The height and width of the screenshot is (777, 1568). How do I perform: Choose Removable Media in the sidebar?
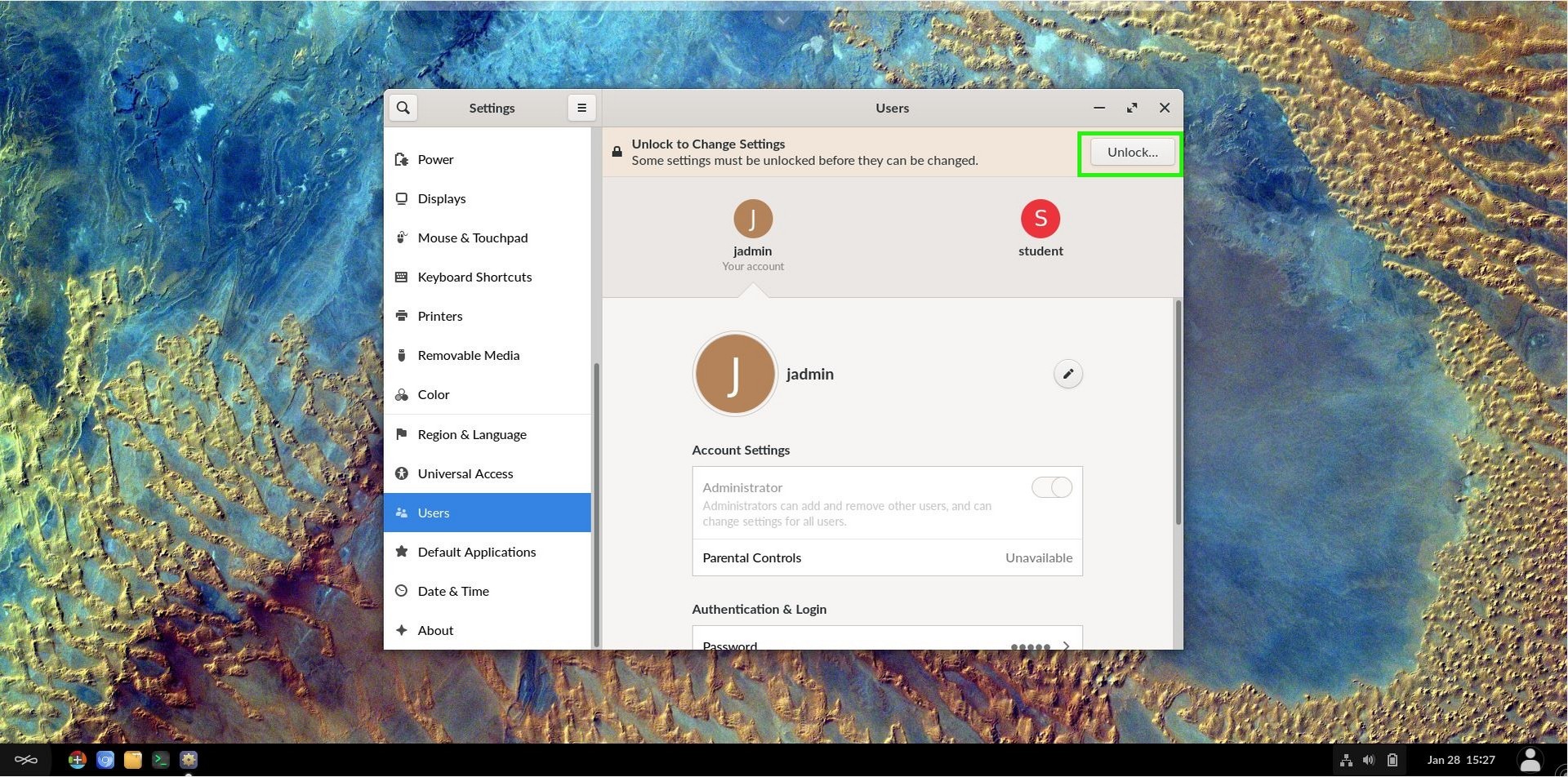(488, 355)
